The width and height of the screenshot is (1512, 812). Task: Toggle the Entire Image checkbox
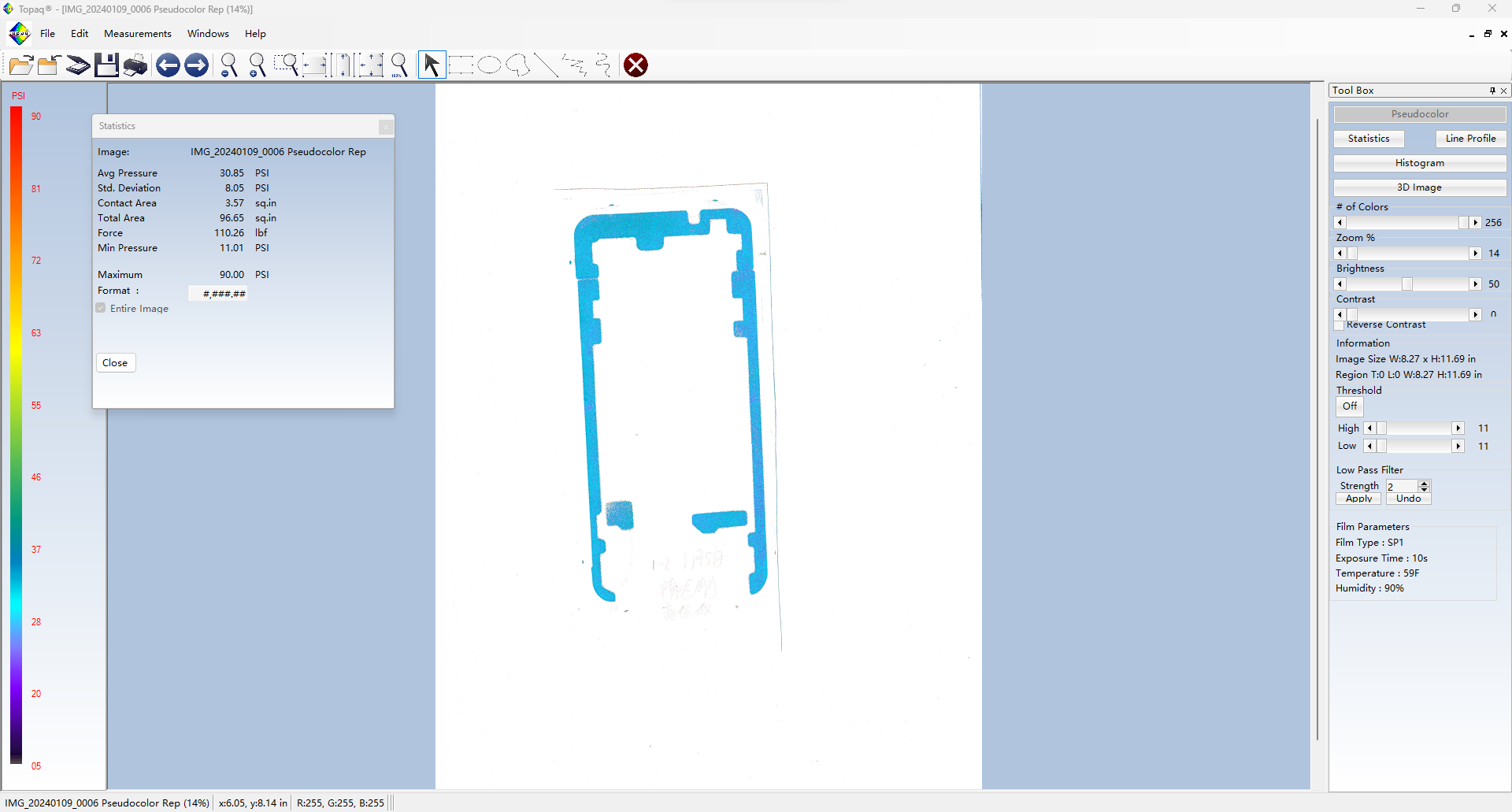[101, 308]
